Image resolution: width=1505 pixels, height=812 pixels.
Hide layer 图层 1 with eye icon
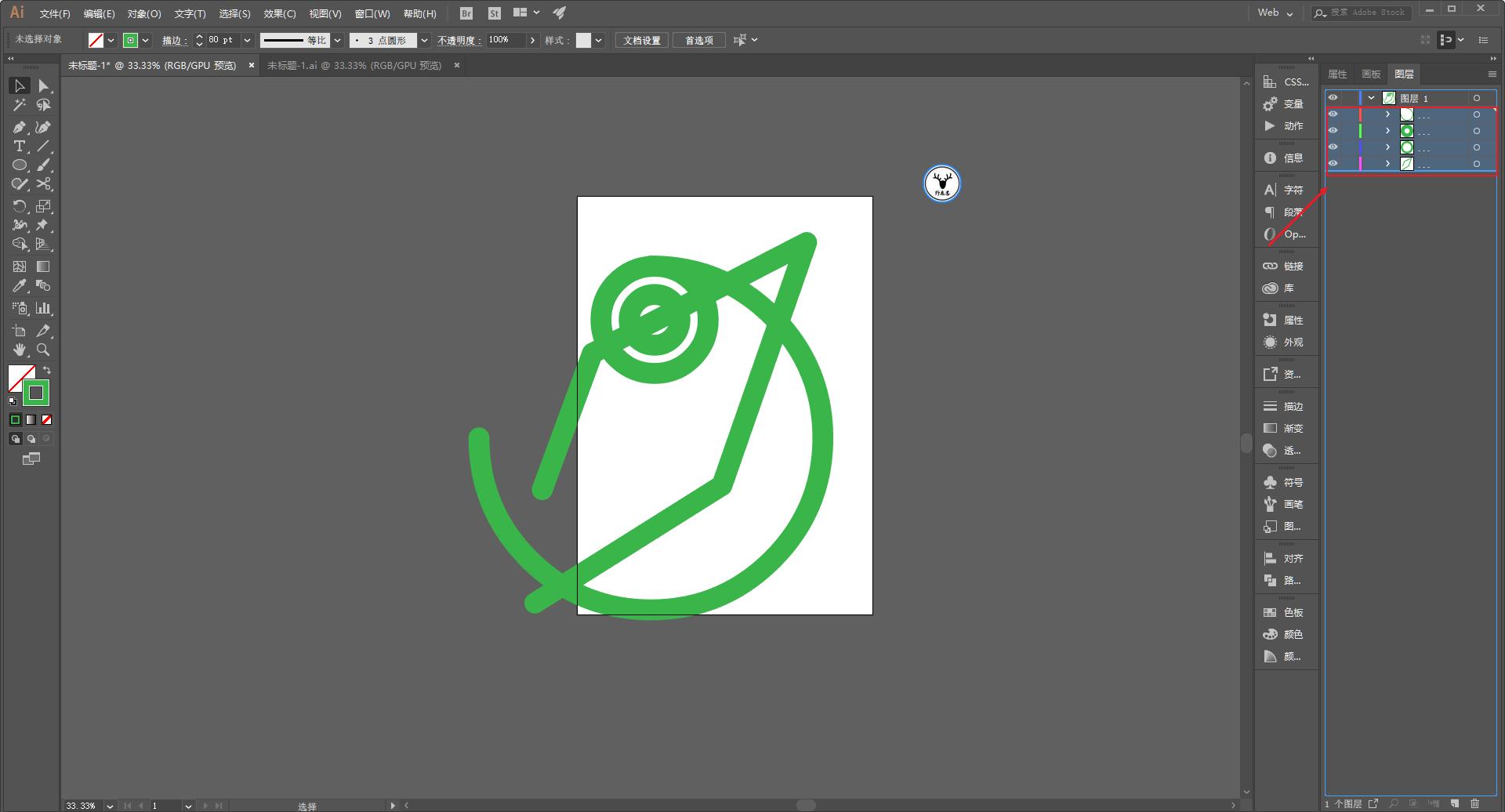pos(1333,98)
